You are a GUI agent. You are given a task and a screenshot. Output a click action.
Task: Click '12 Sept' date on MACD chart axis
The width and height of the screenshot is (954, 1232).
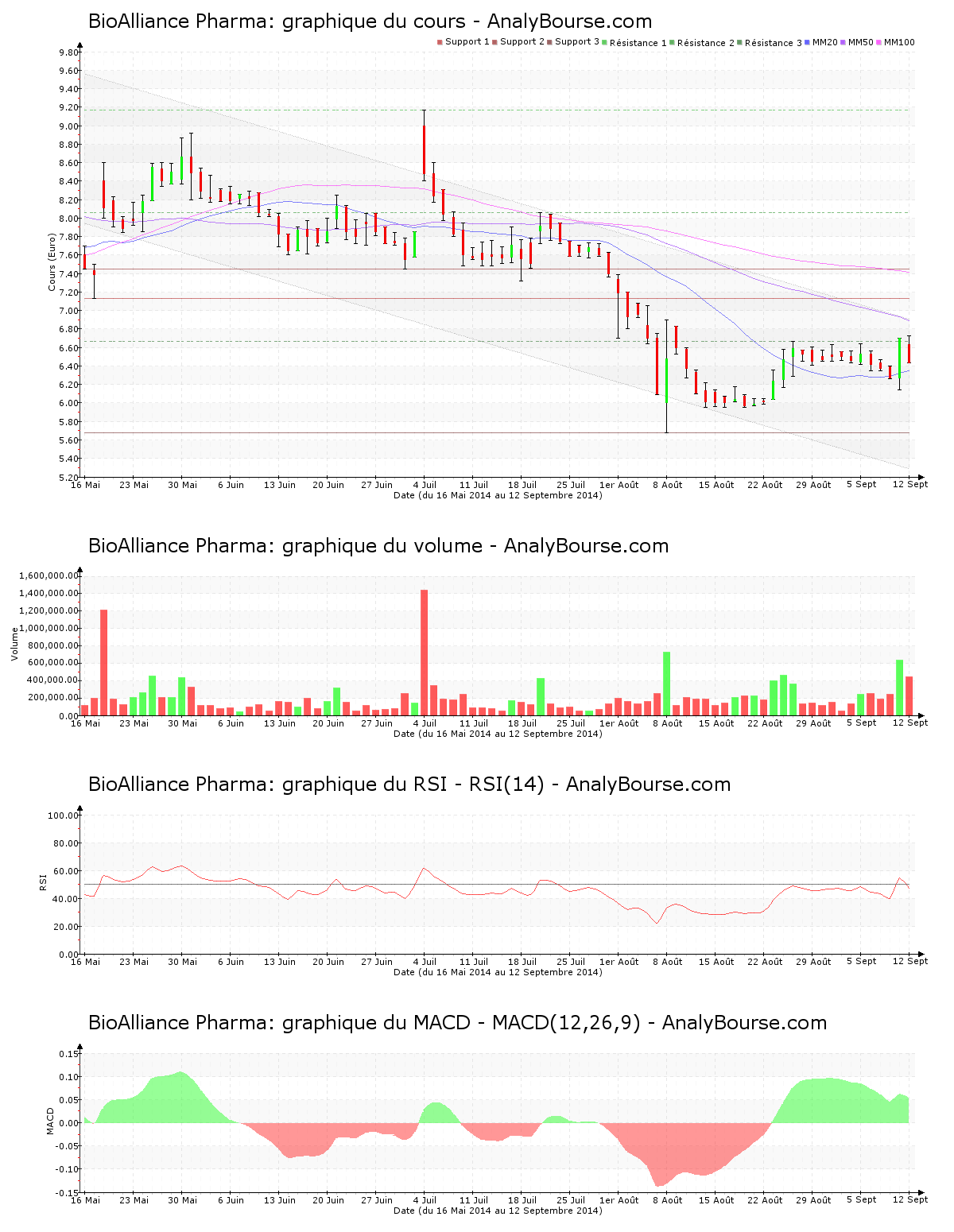click(x=910, y=1199)
